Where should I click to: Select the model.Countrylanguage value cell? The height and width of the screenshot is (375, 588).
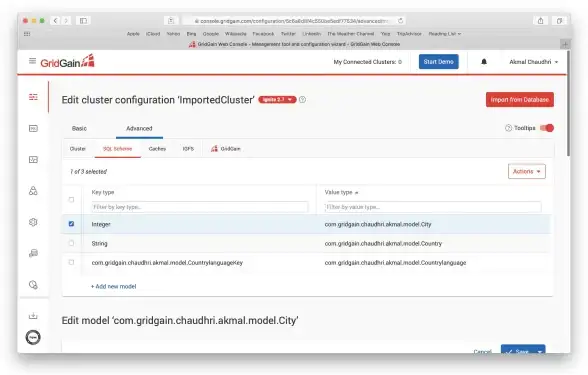tap(395, 263)
